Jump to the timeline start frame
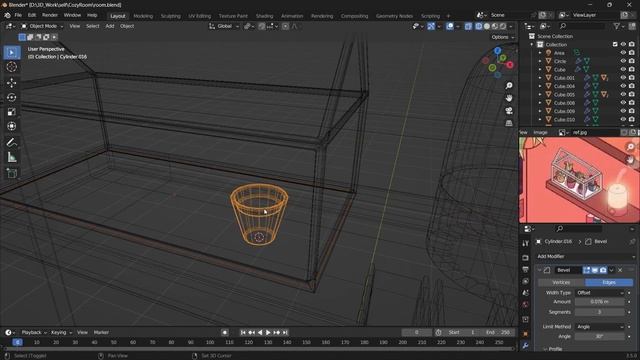The width and height of the screenshot is (640, 360). point(243,333)
